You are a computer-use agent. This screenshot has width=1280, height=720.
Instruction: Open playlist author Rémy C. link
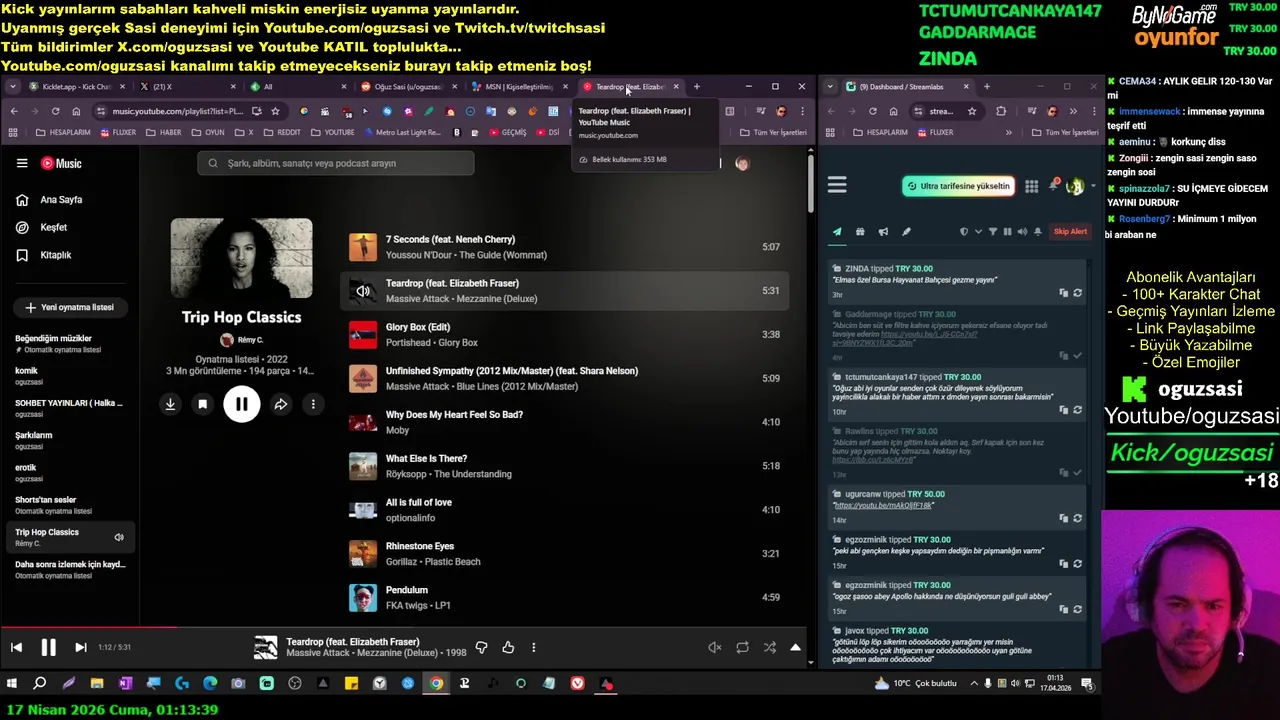(241, 340)
